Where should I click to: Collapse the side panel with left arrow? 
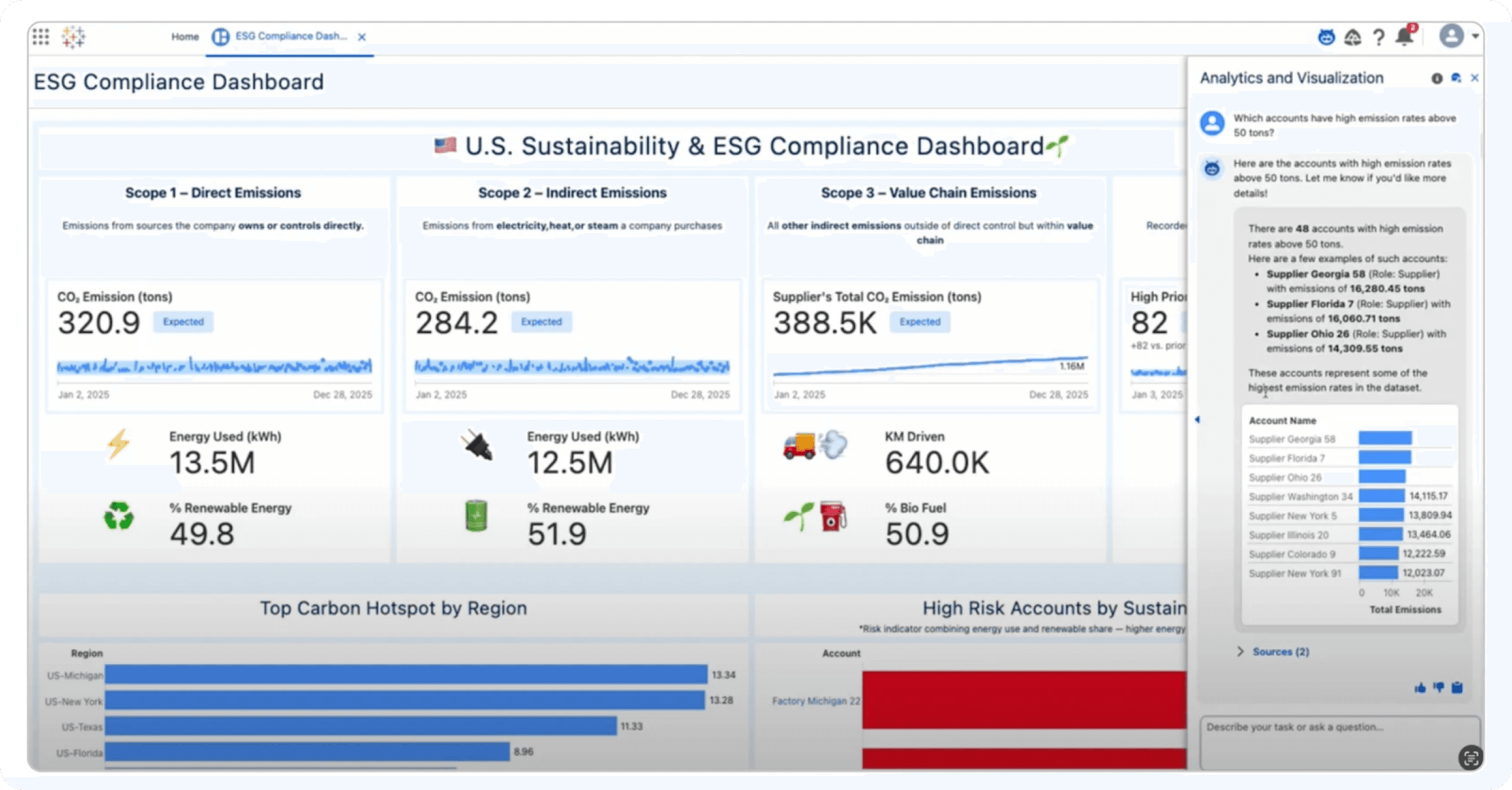coord(1197,419)
